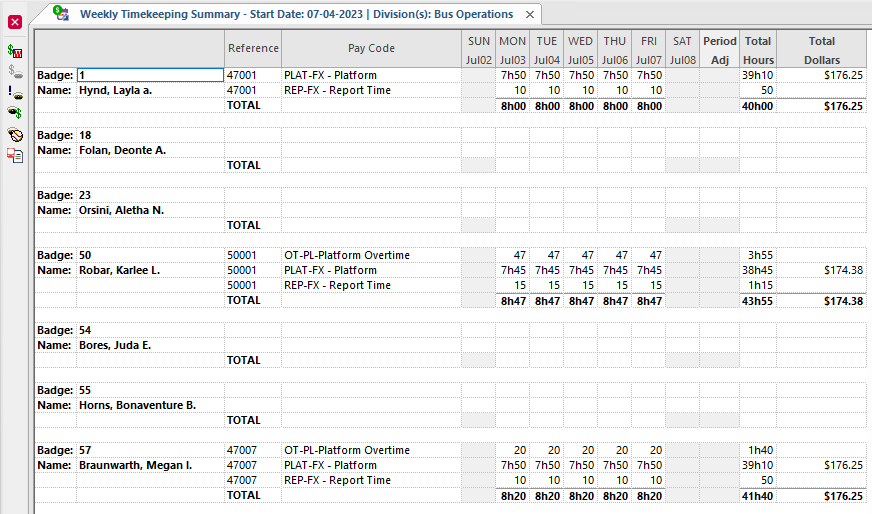Click the red and white documents icon

tap(15, 155)
